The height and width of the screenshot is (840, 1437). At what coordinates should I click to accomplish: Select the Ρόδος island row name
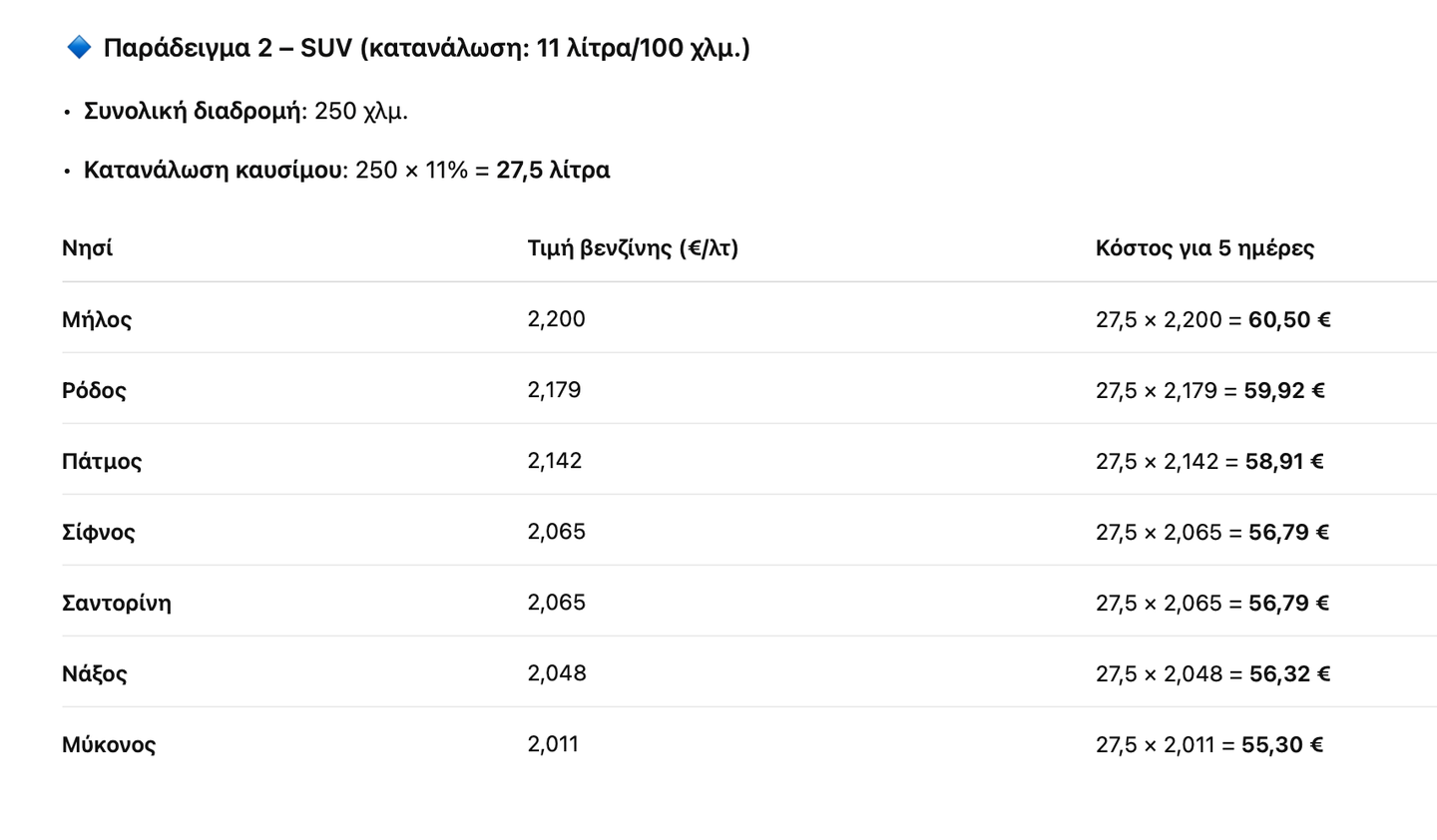pyautogui.click(x=94, y=391)
